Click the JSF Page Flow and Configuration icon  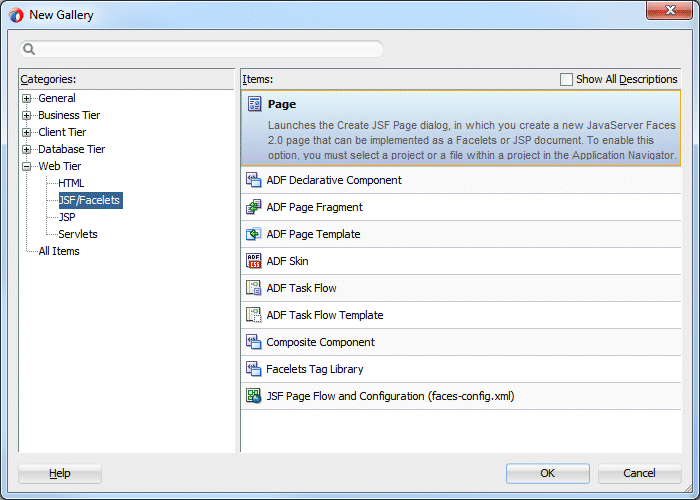click(x=254, y=396)
